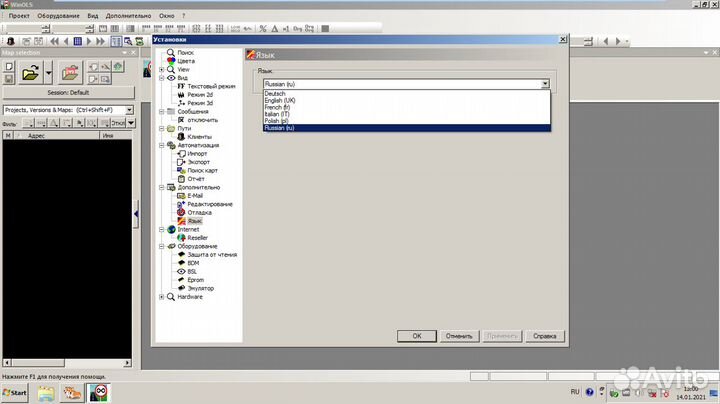Select Текстовый режим tree item
The width and height of the screenshot is (720, 404).
[211, 86]
